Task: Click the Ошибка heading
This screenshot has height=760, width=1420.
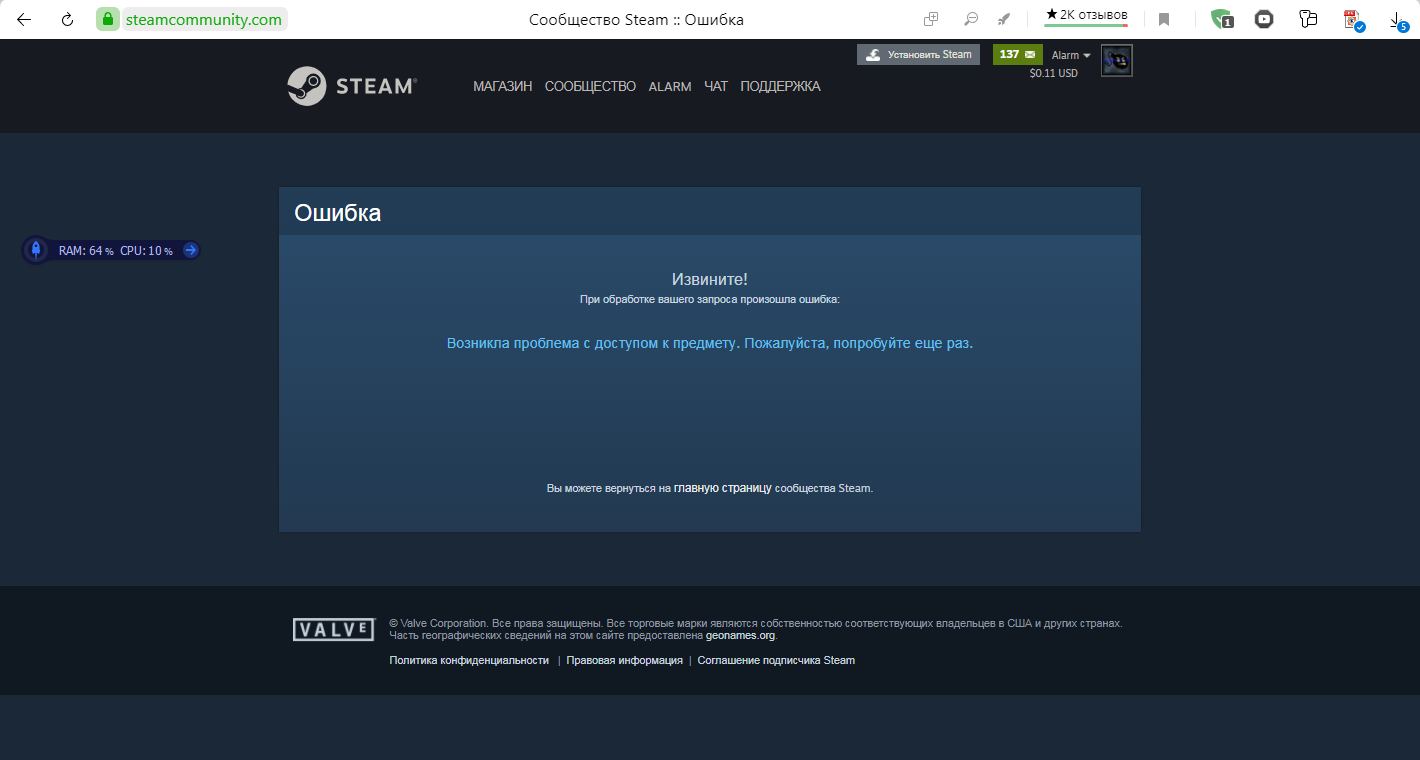Action: 337,213
